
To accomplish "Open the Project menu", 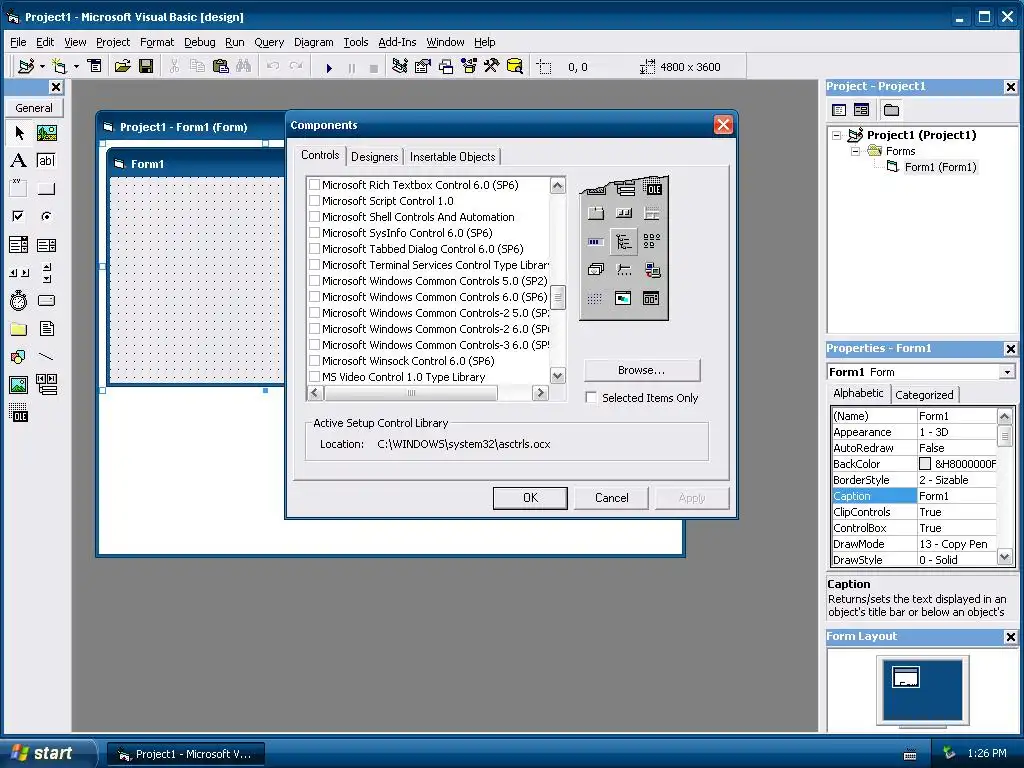I will point(113,42).
